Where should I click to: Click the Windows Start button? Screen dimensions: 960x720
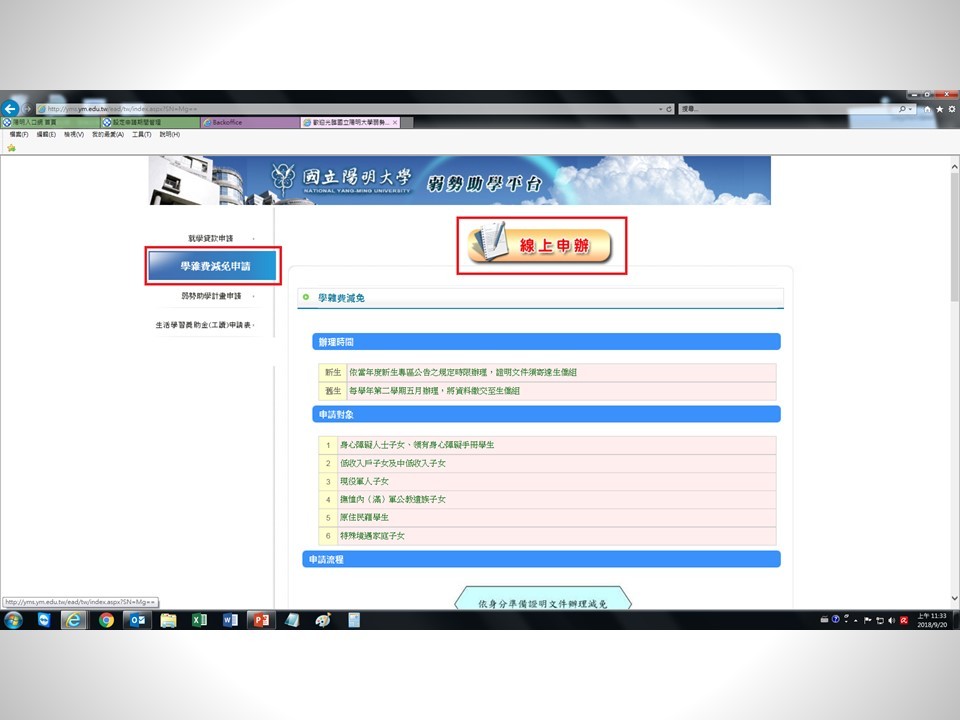(x=13, y=620)
